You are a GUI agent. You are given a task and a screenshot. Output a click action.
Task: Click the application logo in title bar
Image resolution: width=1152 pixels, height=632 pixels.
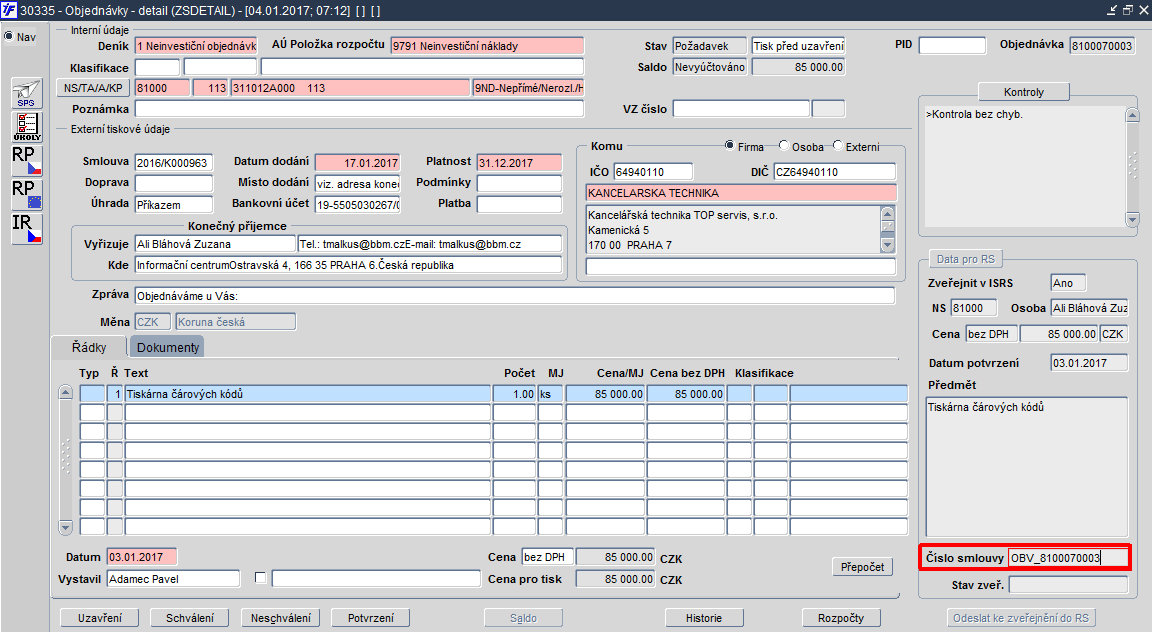tap(9, 10)
